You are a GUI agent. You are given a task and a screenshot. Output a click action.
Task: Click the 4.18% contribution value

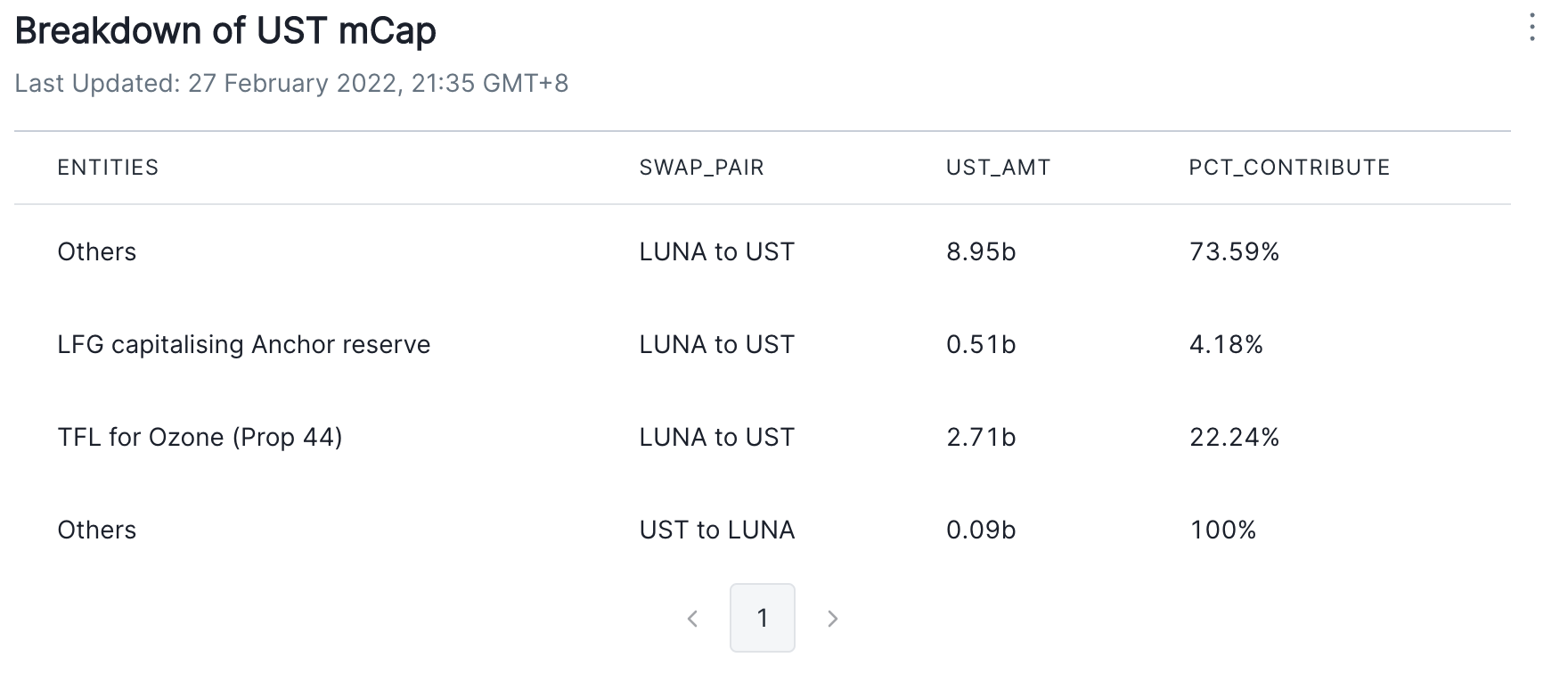1226,345
